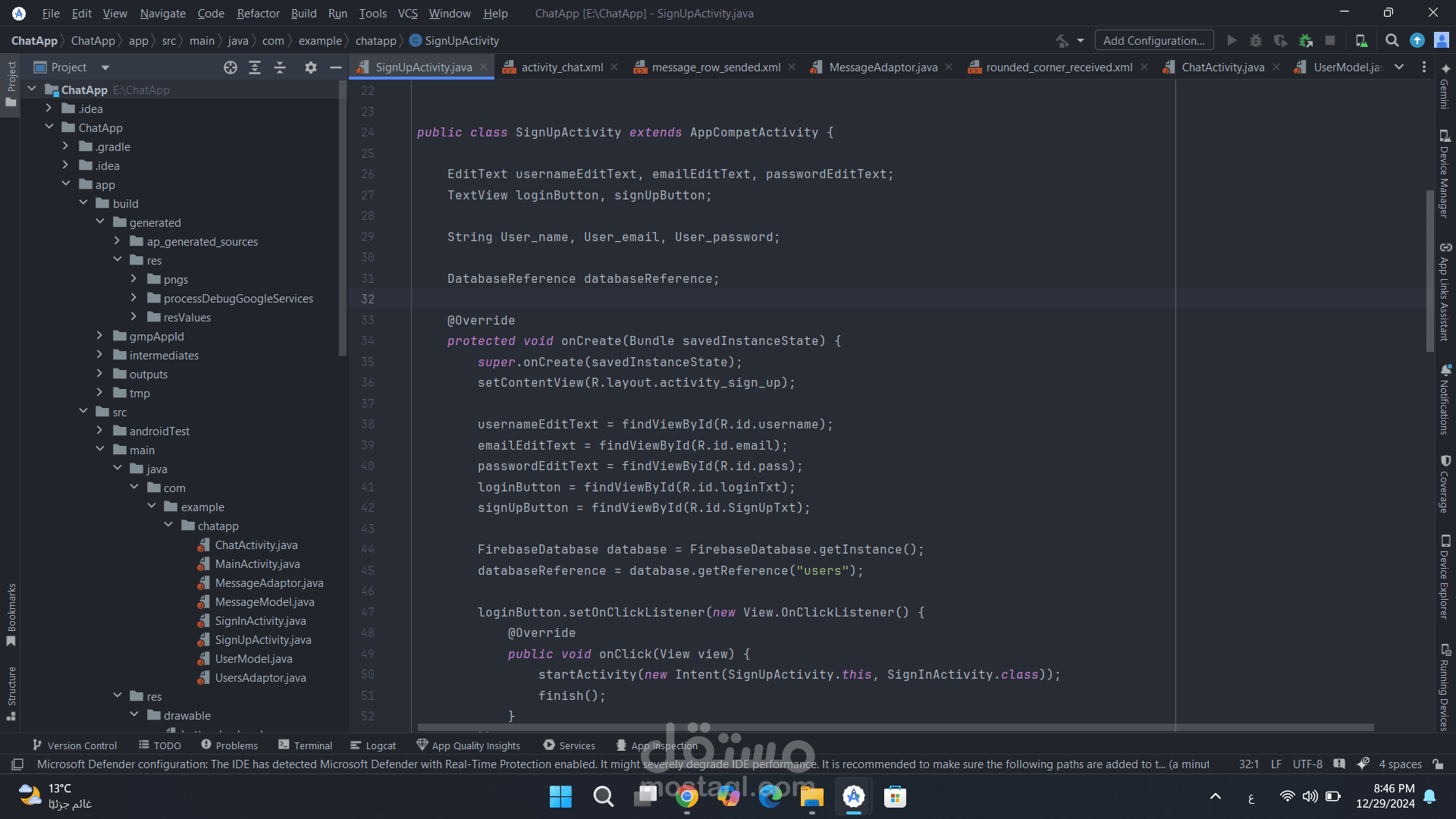Hide the Project tool window
The height and width of the screenshot is (819, 1456).
tap(335, 67)
